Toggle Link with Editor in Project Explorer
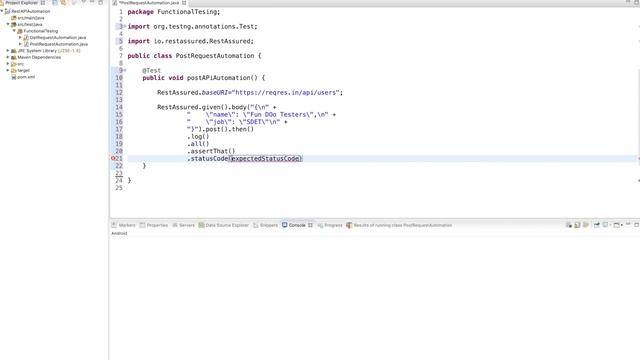The height and width of the screenshot is (360, 640). click(63, 2)
